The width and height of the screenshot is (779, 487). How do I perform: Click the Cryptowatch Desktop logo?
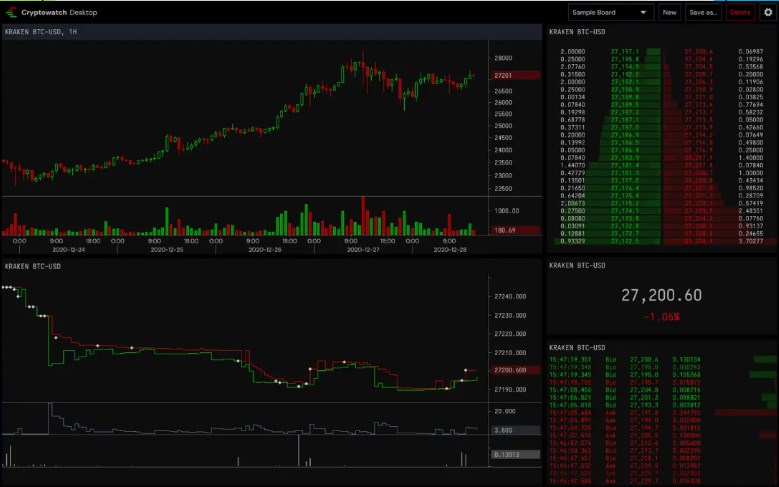pyautogui.click(x=52, y=12)
